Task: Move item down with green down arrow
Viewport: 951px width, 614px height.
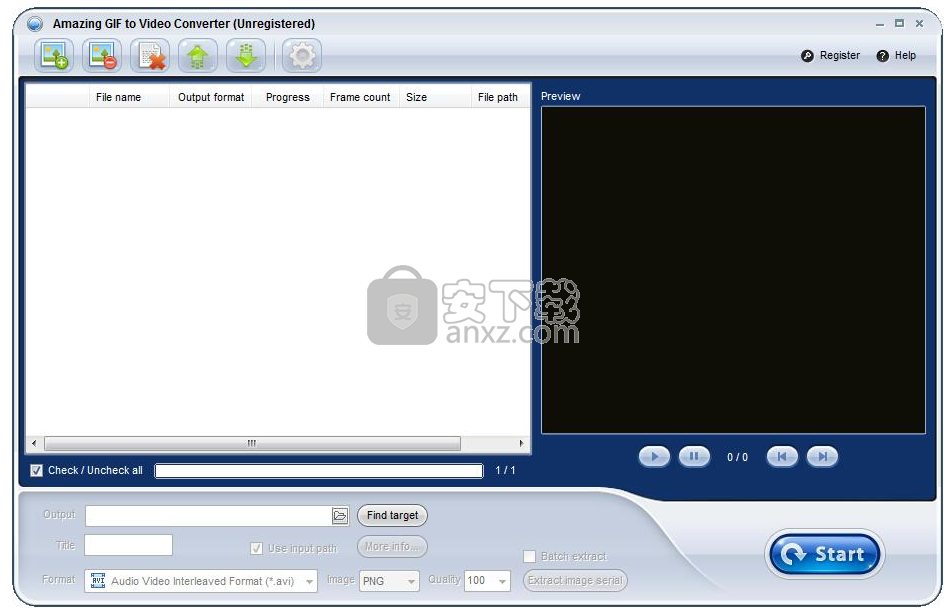Action: click(246, 56)
